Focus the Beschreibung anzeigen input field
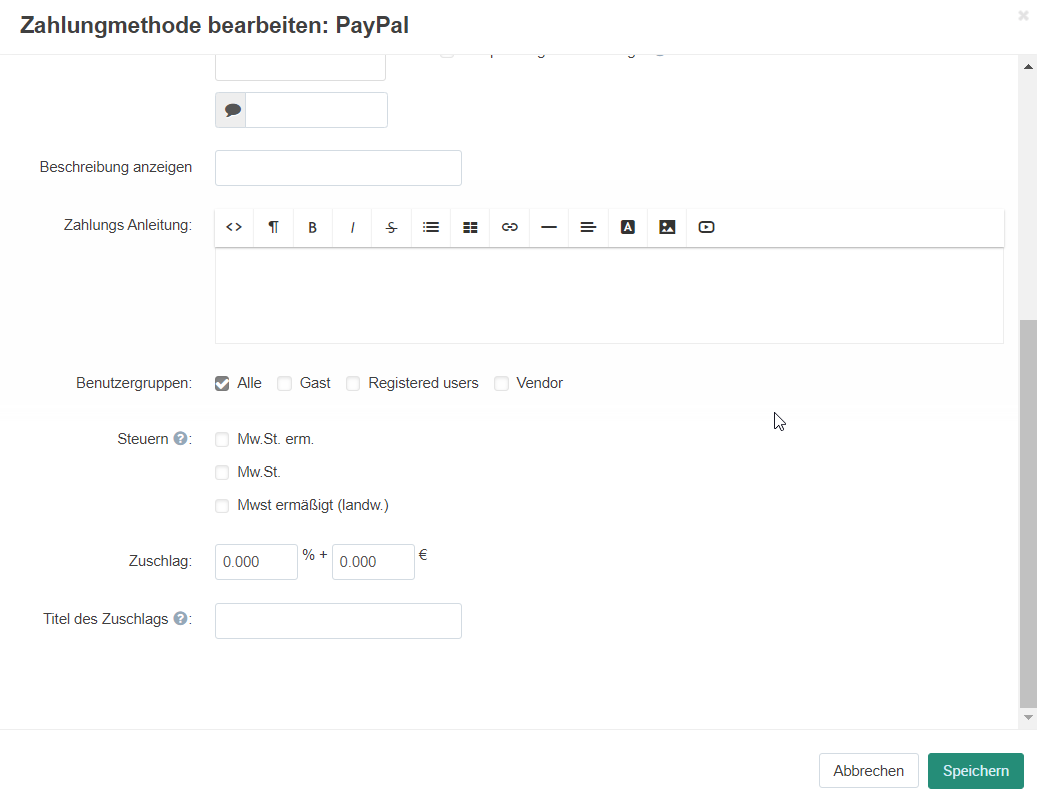Screen dimensions: 1037x810 point(338,168)
